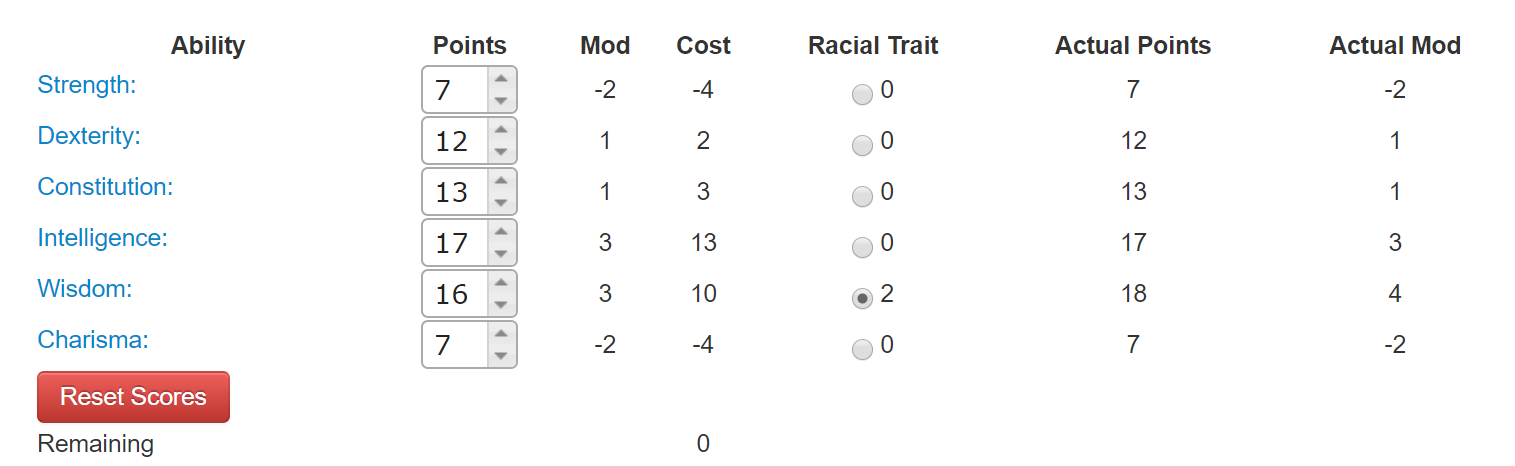This screenshot has width=1515, height=466.
Task: Click the Reset Scores button
Action: tap(133, 397)
